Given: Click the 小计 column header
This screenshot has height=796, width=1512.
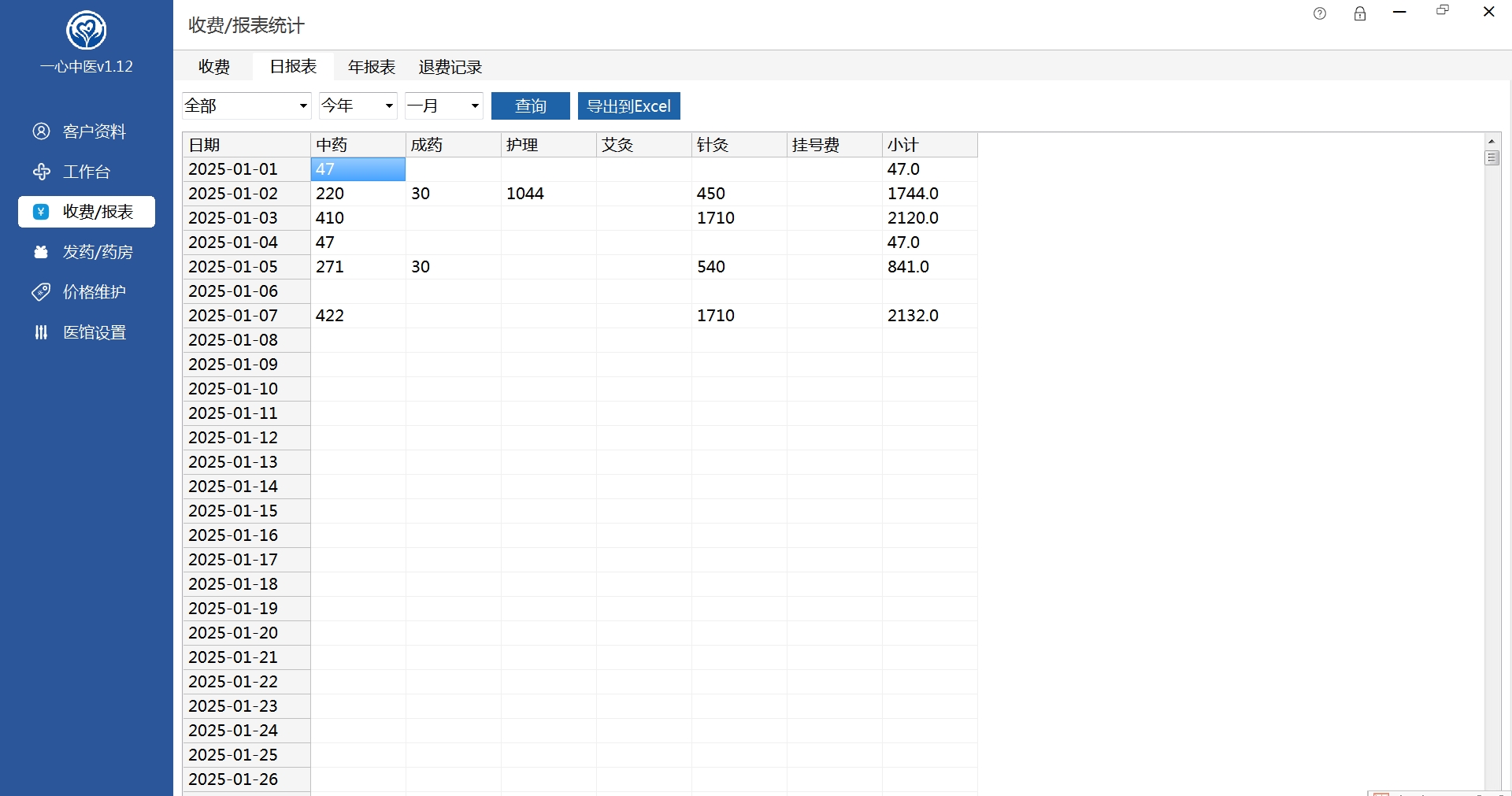Looking at the screenshot, I should click(x=930, y=145).
